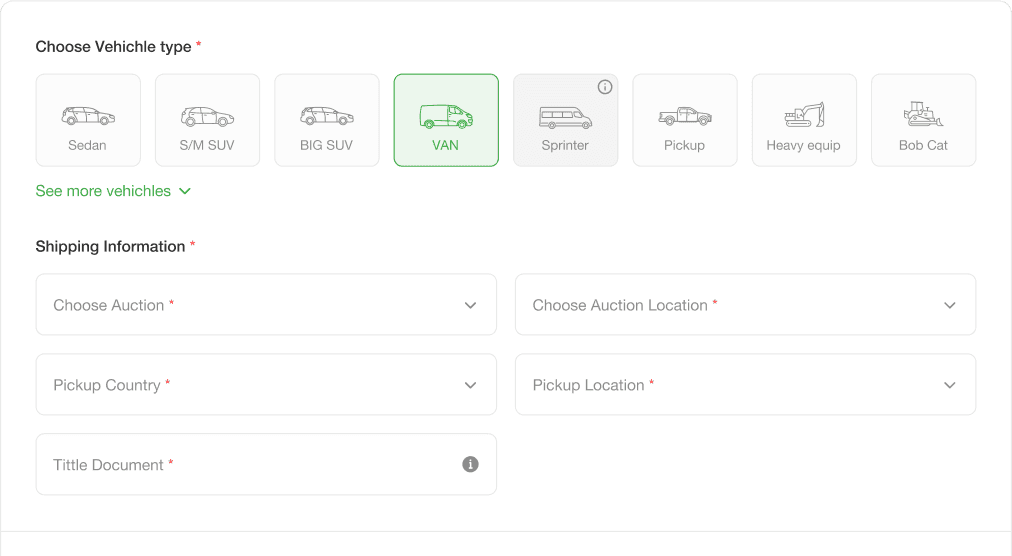Open the Choose Auction Location dropdown
The width and height of the screenshot is (1012, 556).
[x=745, y=305]
